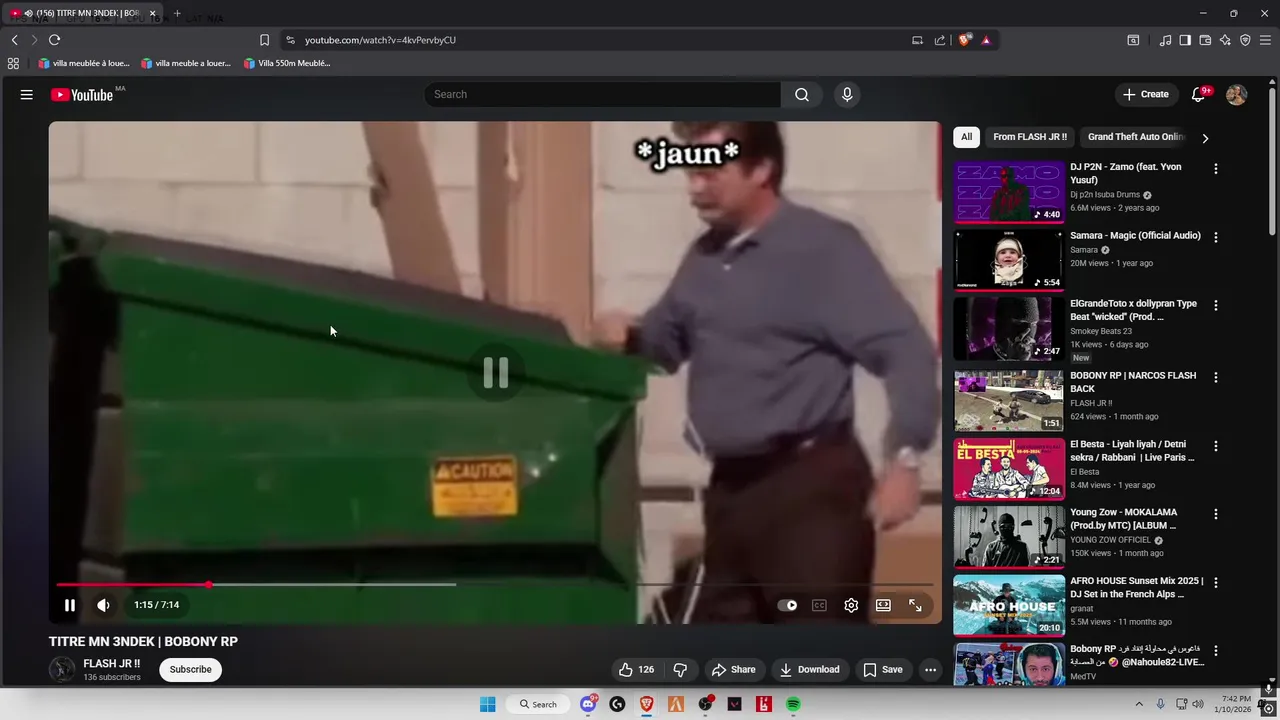Open the account avatar menu

pos(1236,94)
